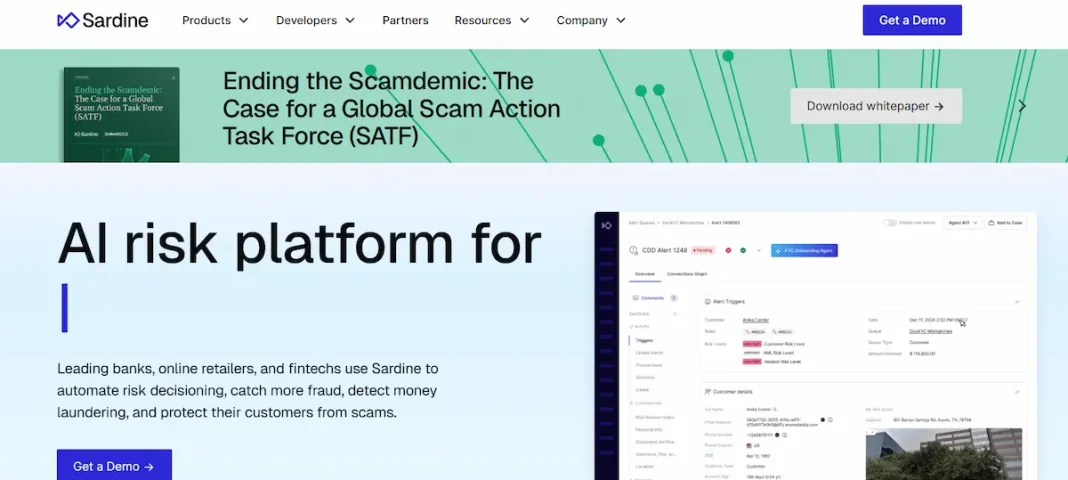Image resolution: width=1068 pixels, height=480 pixels.
Task: Click the briefcase icon on Add to Case
Action: (992, 223)
